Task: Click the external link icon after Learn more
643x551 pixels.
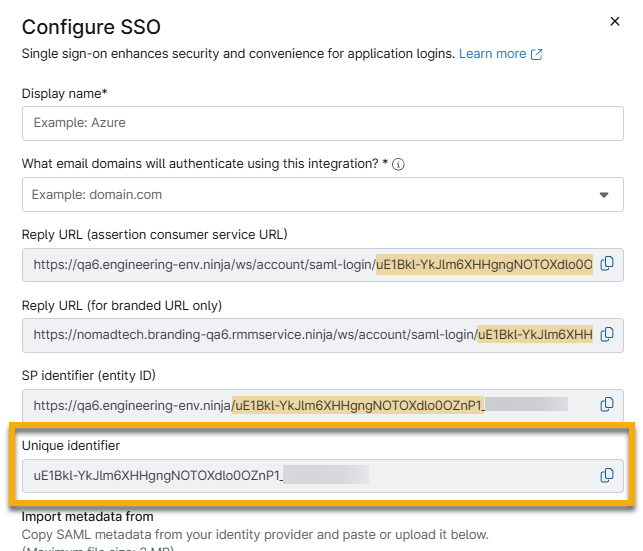Action: click(x=537, y=54)
